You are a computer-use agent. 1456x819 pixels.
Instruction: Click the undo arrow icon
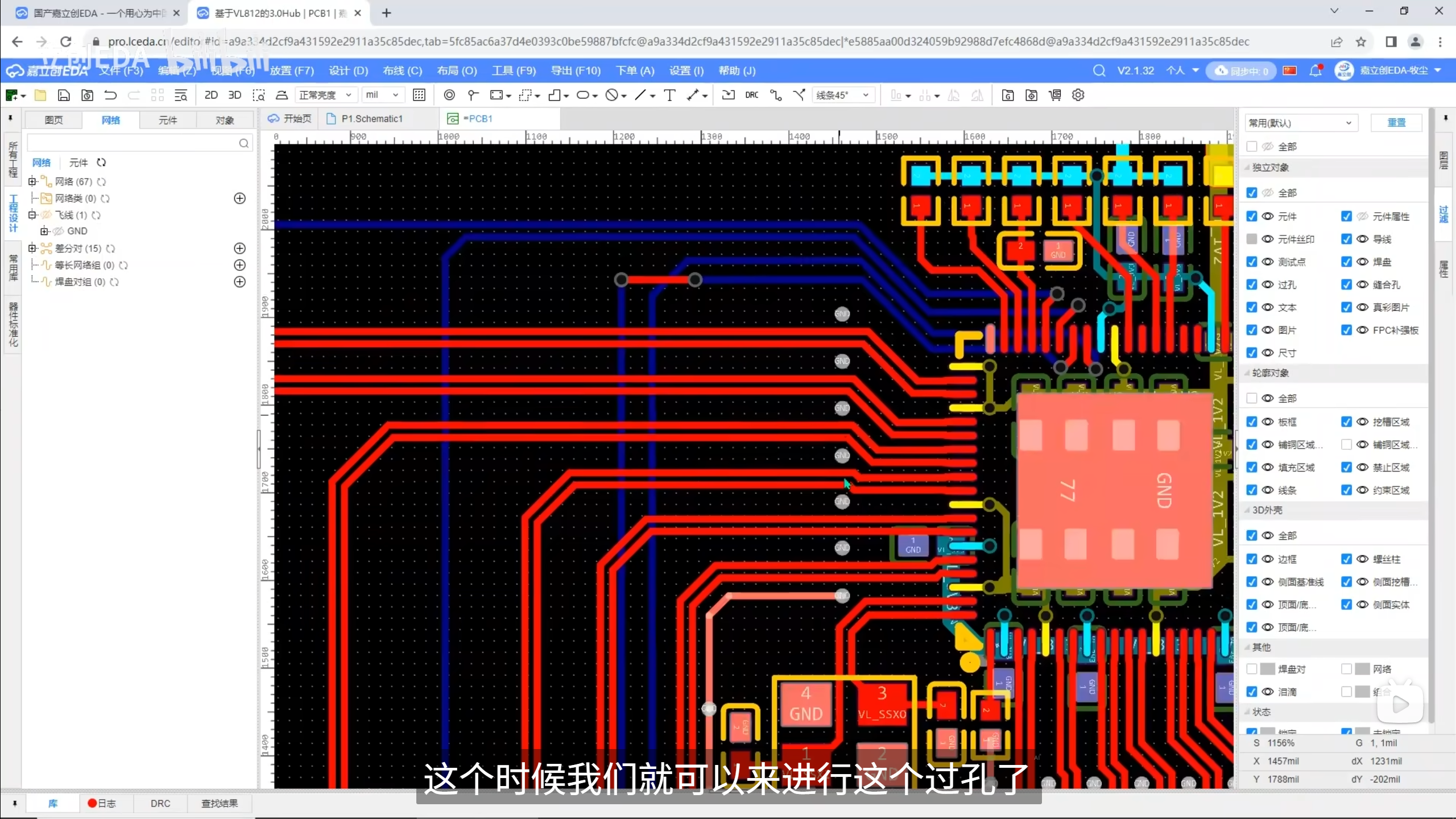pos(110,95)
